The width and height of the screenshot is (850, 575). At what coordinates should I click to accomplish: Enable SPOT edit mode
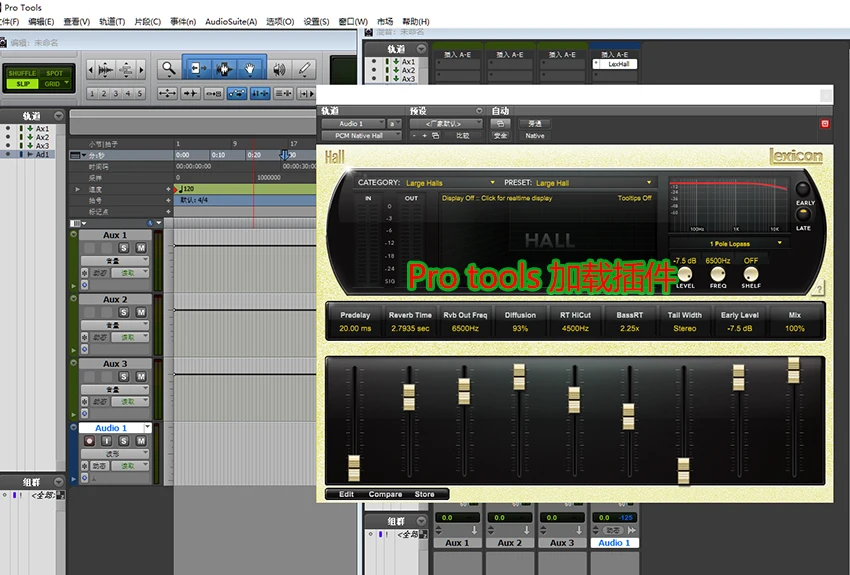click(54, 73)
